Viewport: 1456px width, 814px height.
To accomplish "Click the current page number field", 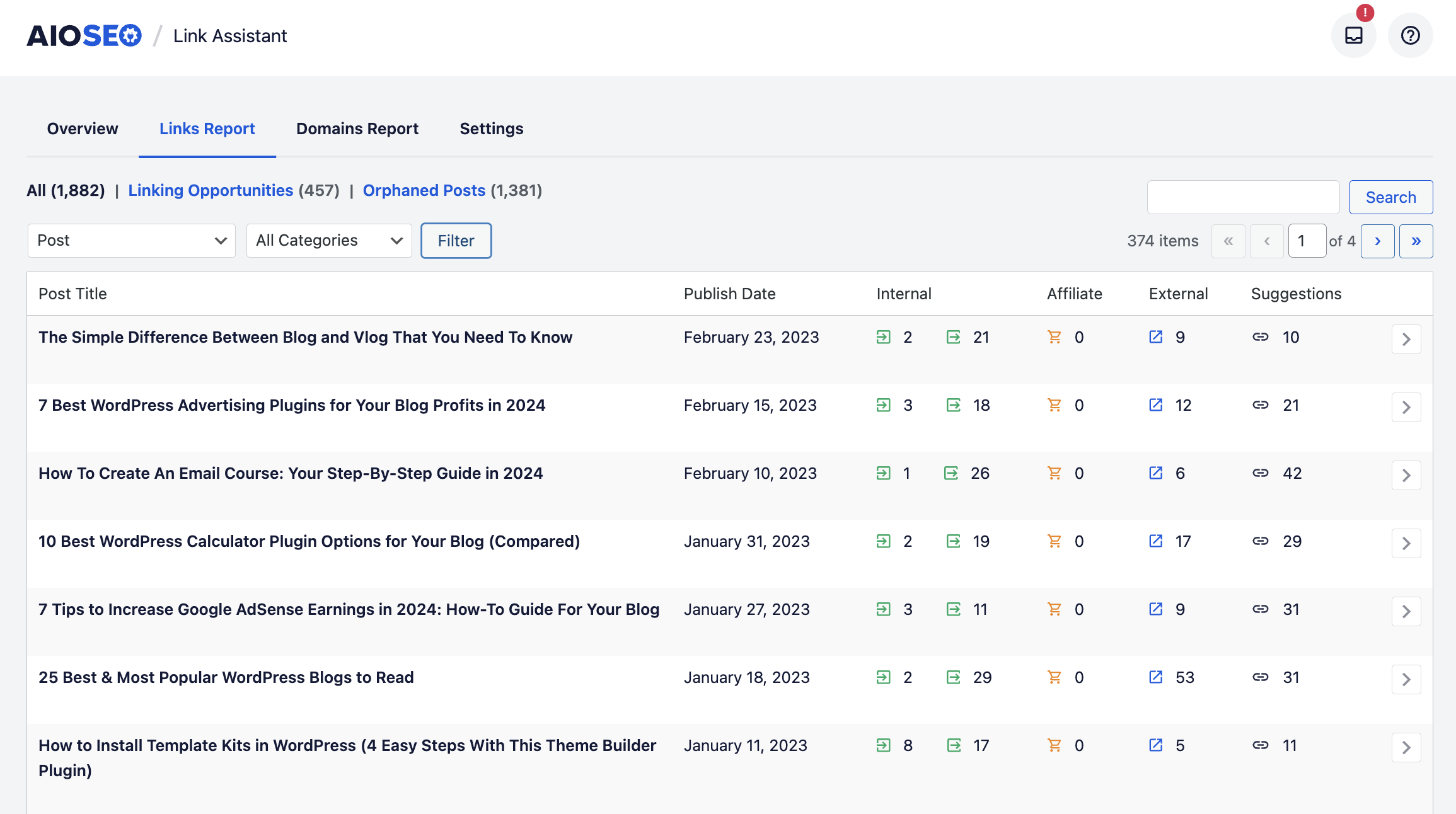I will click(1307, 241).
